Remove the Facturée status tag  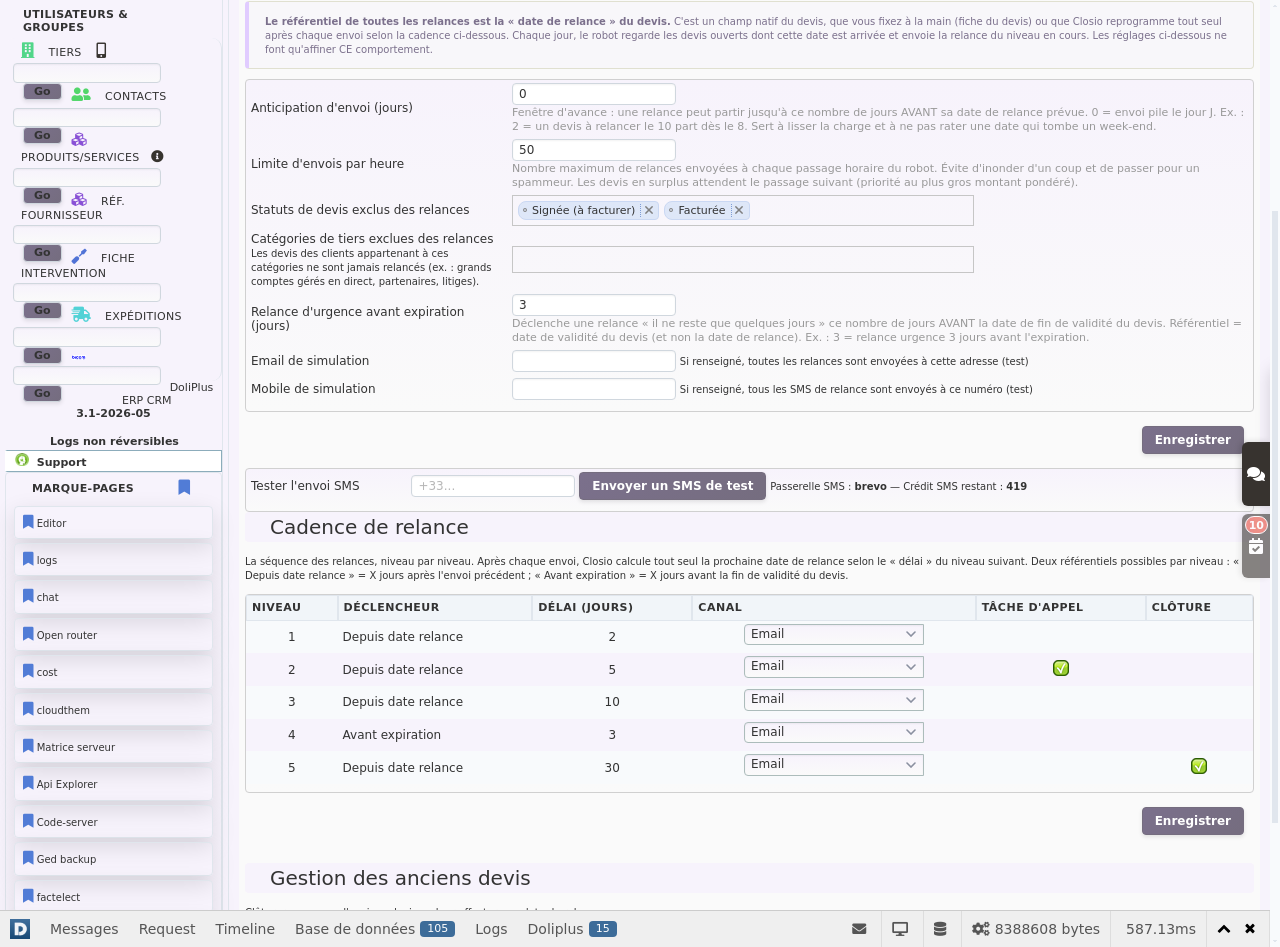[x=739, y=210]
